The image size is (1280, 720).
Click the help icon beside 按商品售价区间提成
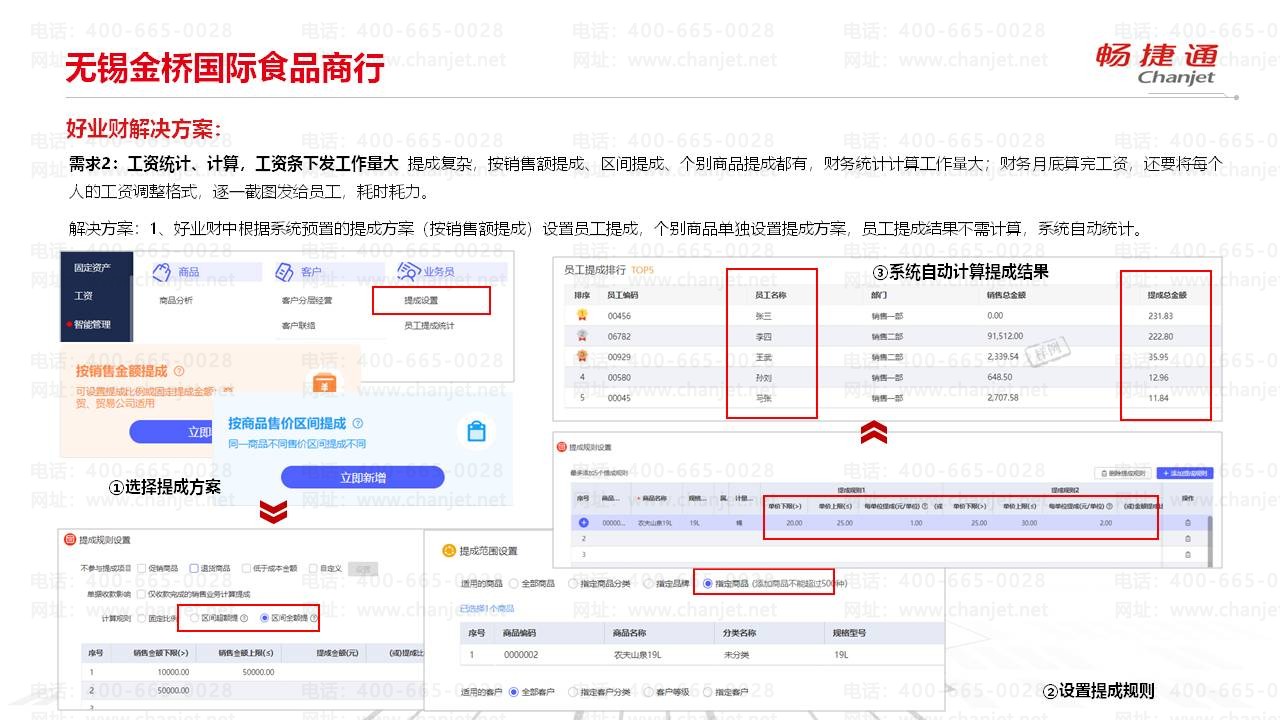pyautogui.click(x=358, y=424)
